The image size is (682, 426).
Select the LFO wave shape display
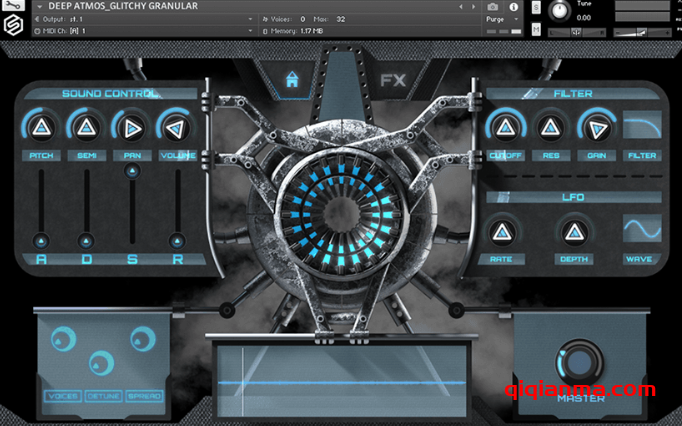click(641, 230)
